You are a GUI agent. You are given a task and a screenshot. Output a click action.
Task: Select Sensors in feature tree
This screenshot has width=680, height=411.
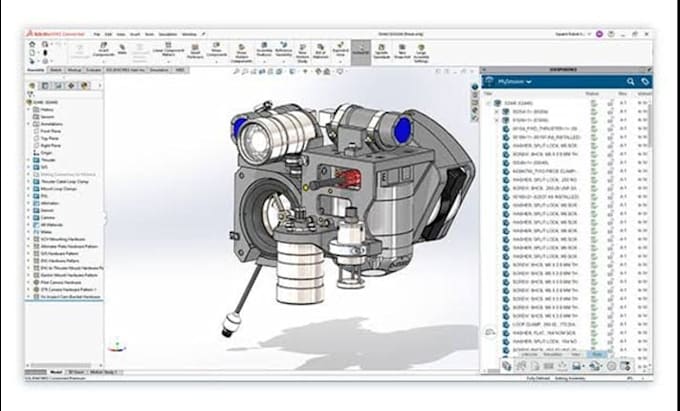coord(43,117)
